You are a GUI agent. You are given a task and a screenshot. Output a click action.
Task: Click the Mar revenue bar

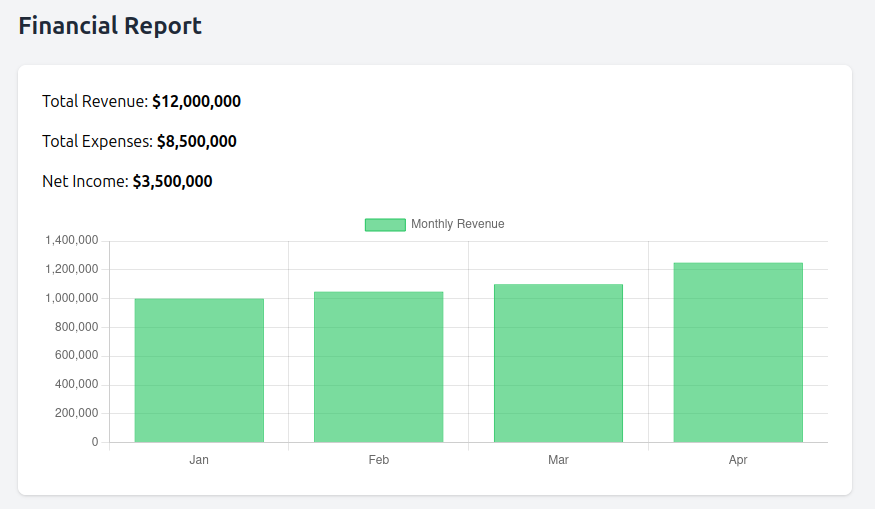point(558,363)
